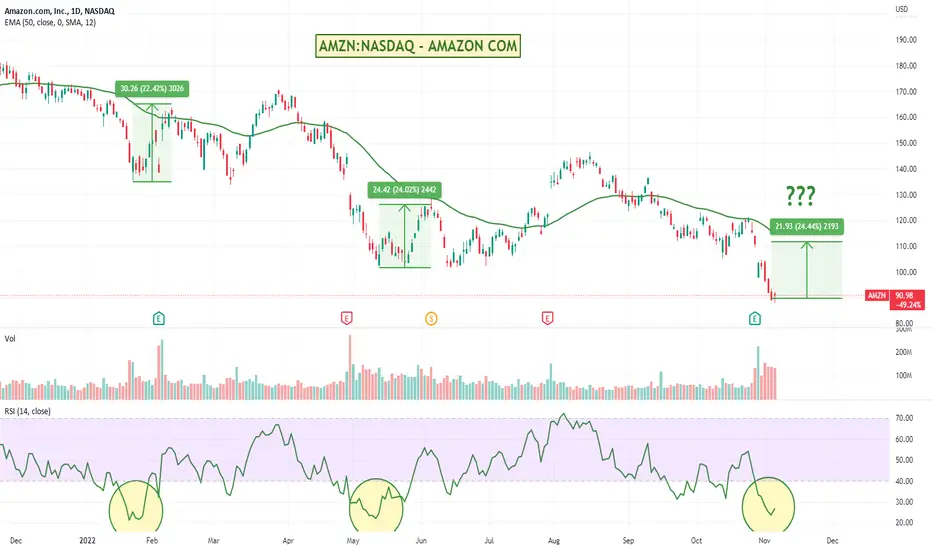The width and height of the screenshot is (932, 550).
Task: Click the EMA (50, close, 0, SMA, 12) legend
Action: pyautogui.click(x=50, y=23)
